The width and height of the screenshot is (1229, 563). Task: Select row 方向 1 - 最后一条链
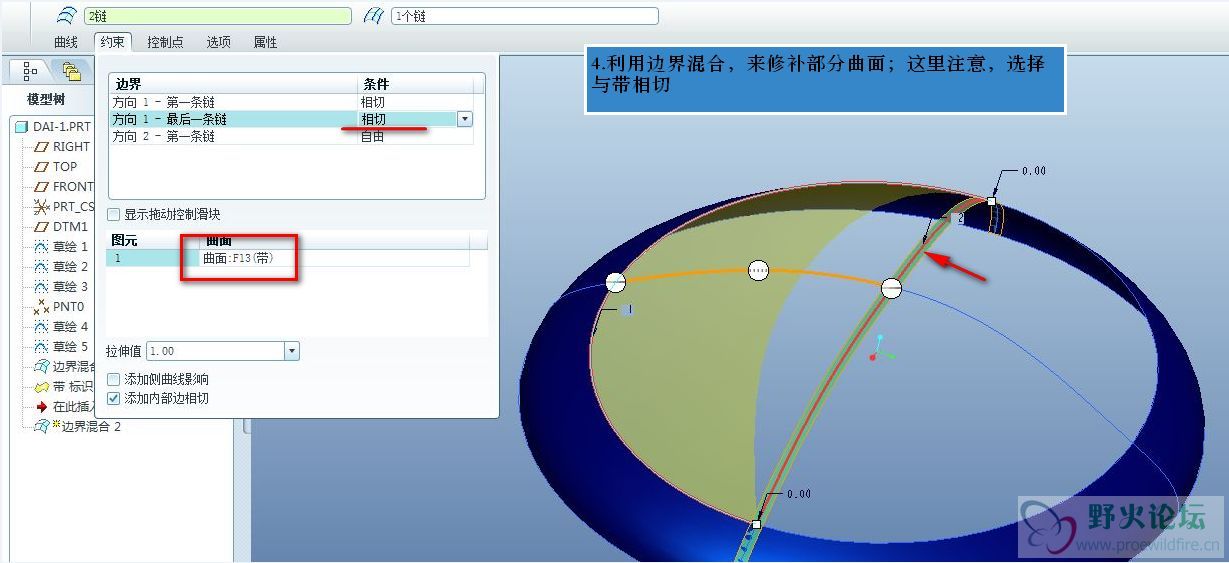pos(291,119)
